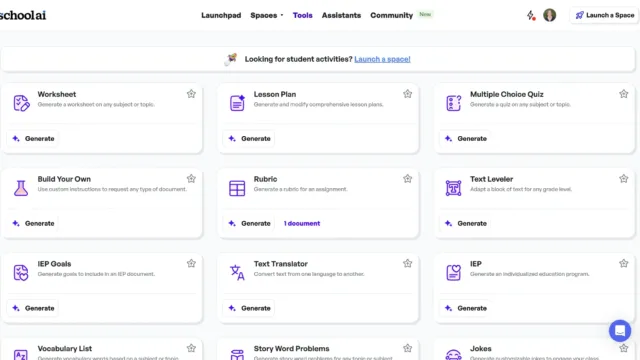The width and height of the screenshot is (640, 360).
Task: Click the Text Leveler icon
Action: pyautogui.click(x=453, y=188)
